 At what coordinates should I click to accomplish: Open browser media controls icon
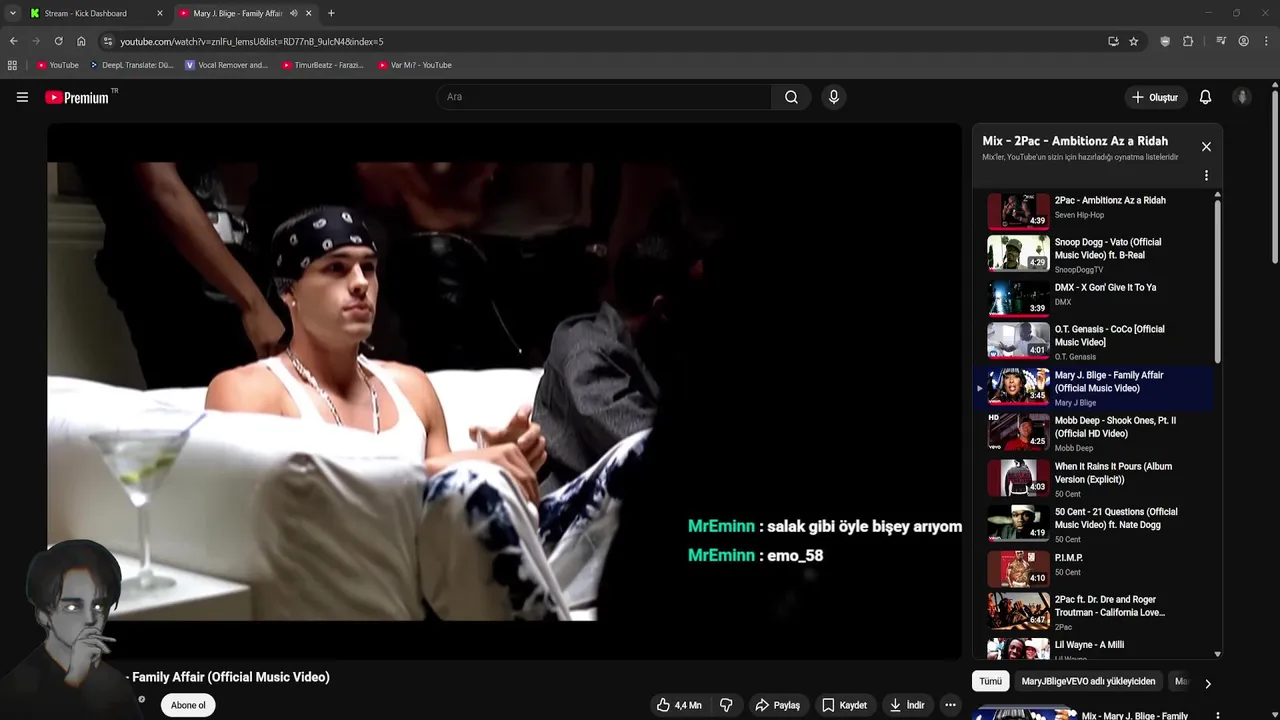(x=1221, y=41)
